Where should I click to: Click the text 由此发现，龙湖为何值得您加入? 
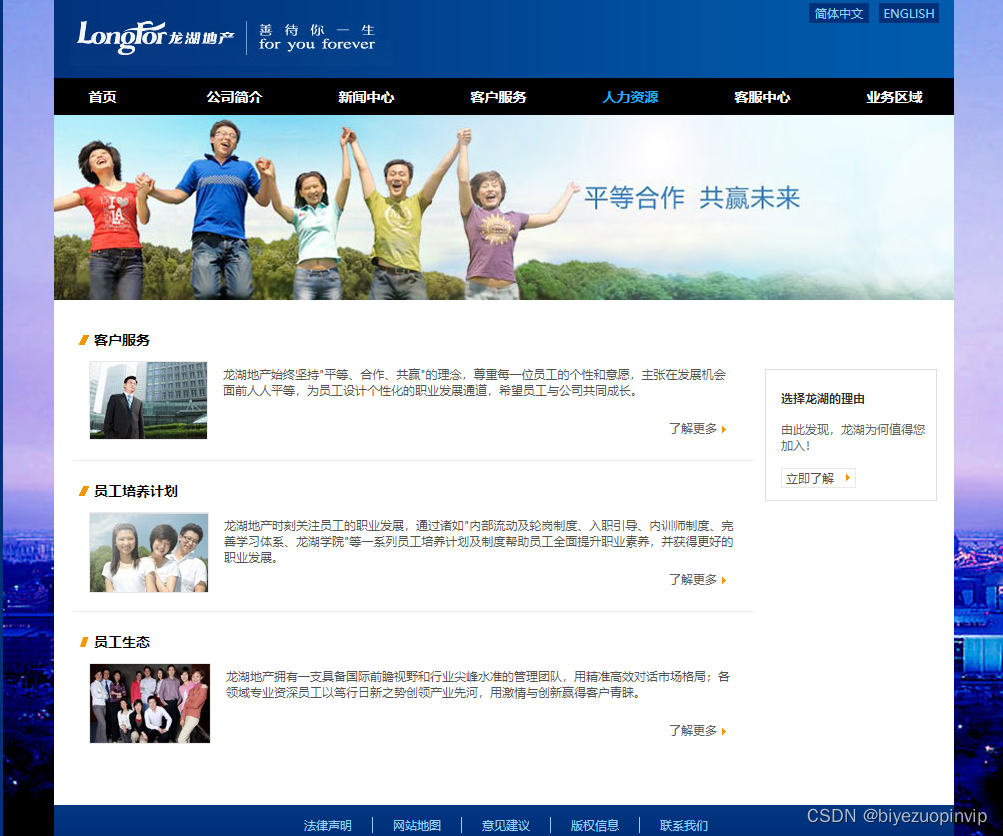tap(853, 438)
